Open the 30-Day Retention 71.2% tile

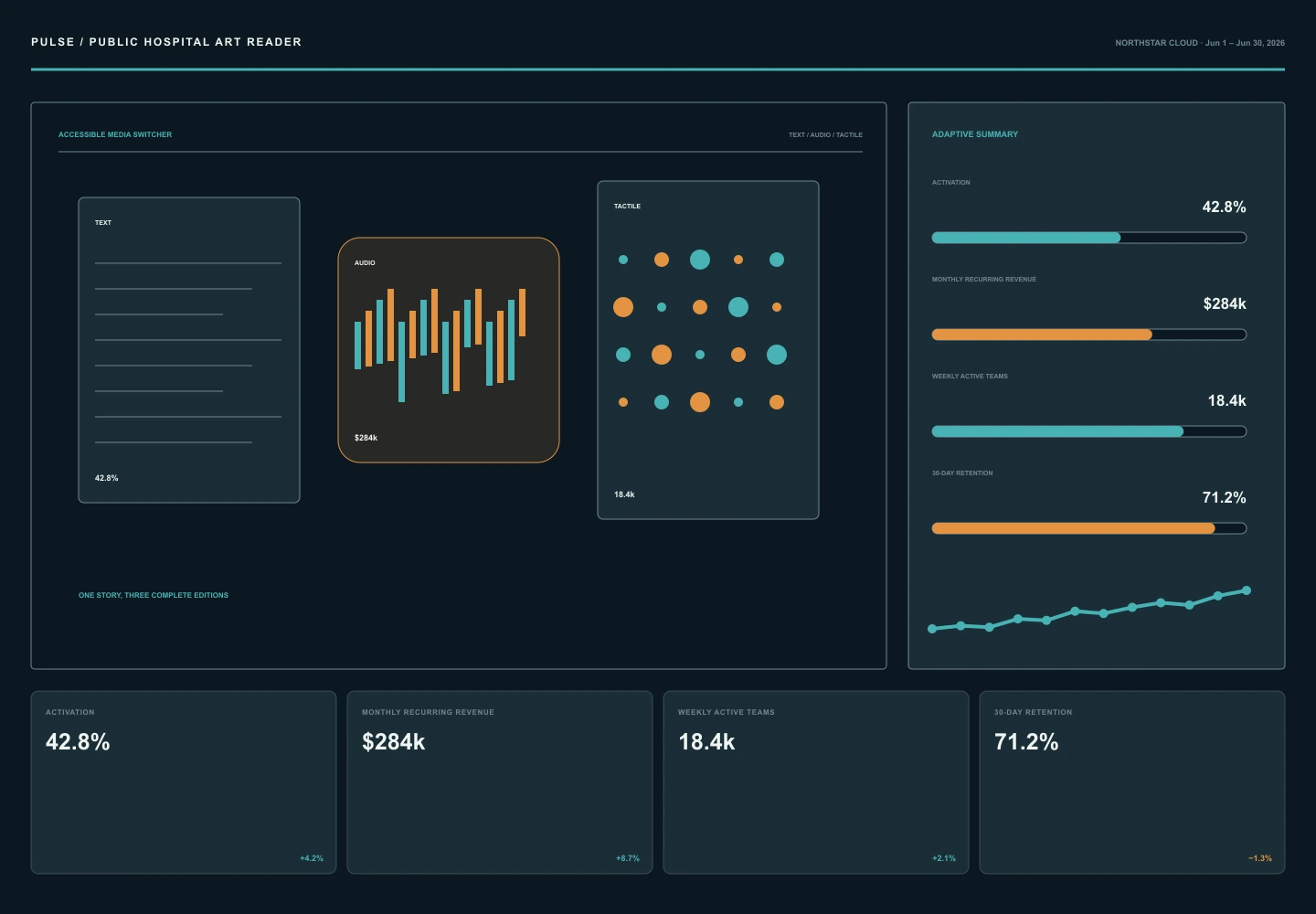point(1132,782)
